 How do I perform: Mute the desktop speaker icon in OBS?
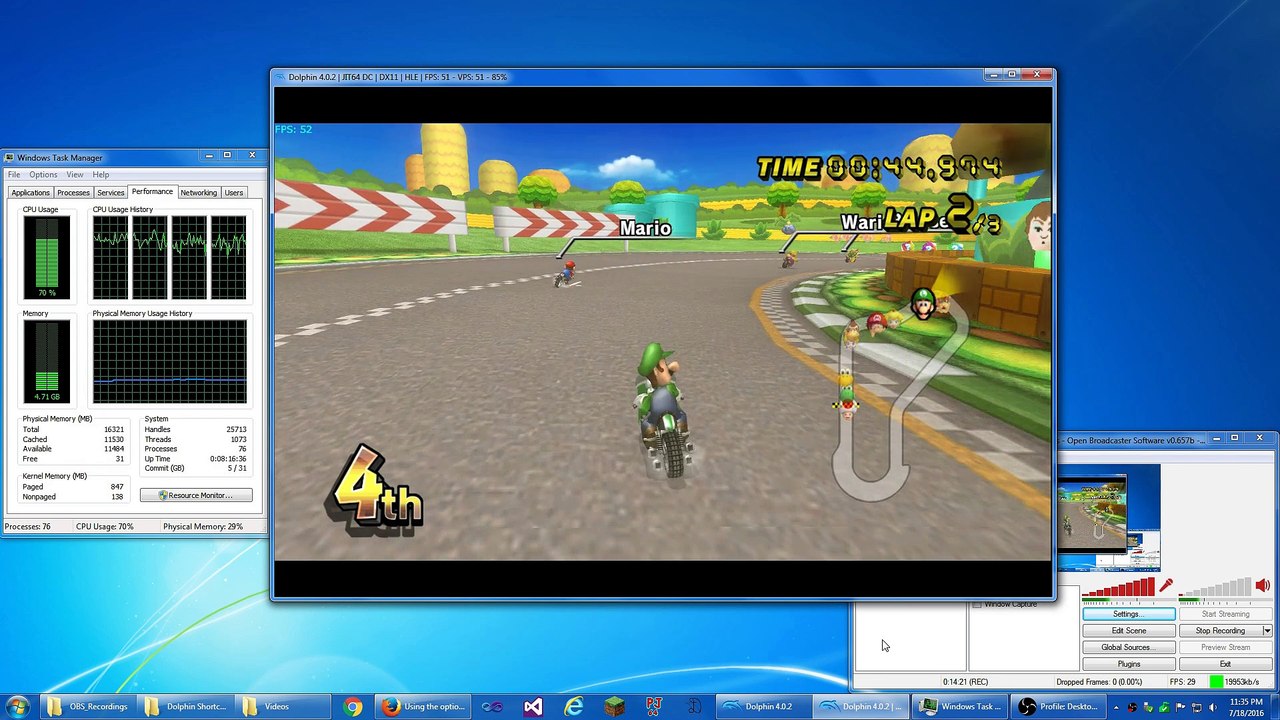click(1262, 586)
